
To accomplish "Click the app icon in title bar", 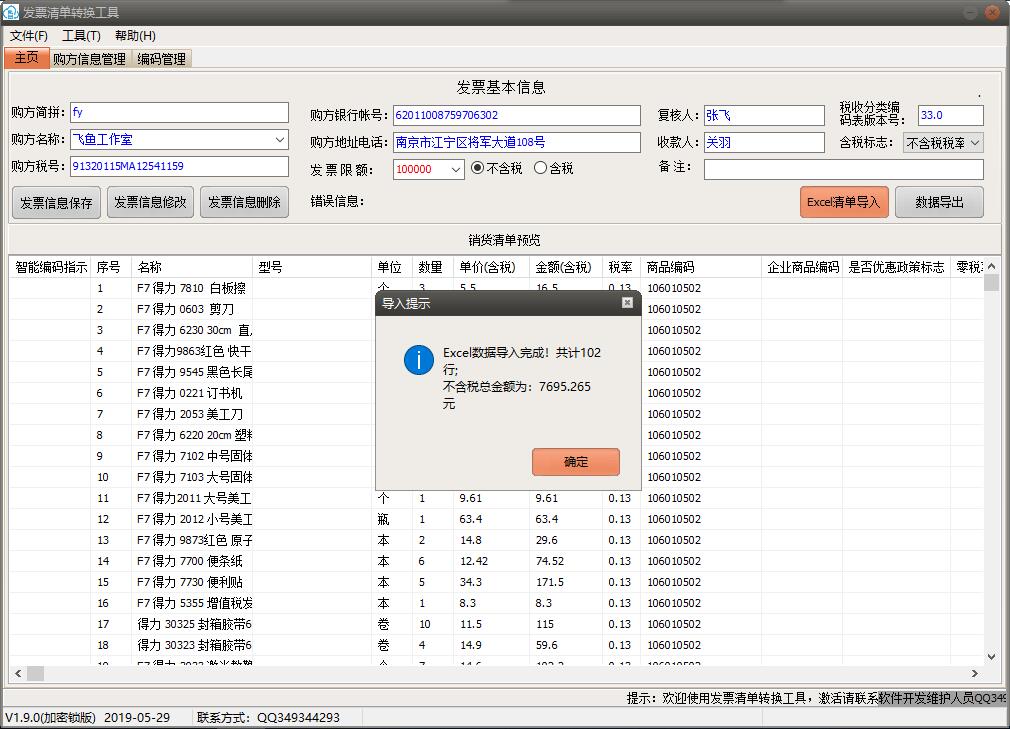I will (11, 13).
